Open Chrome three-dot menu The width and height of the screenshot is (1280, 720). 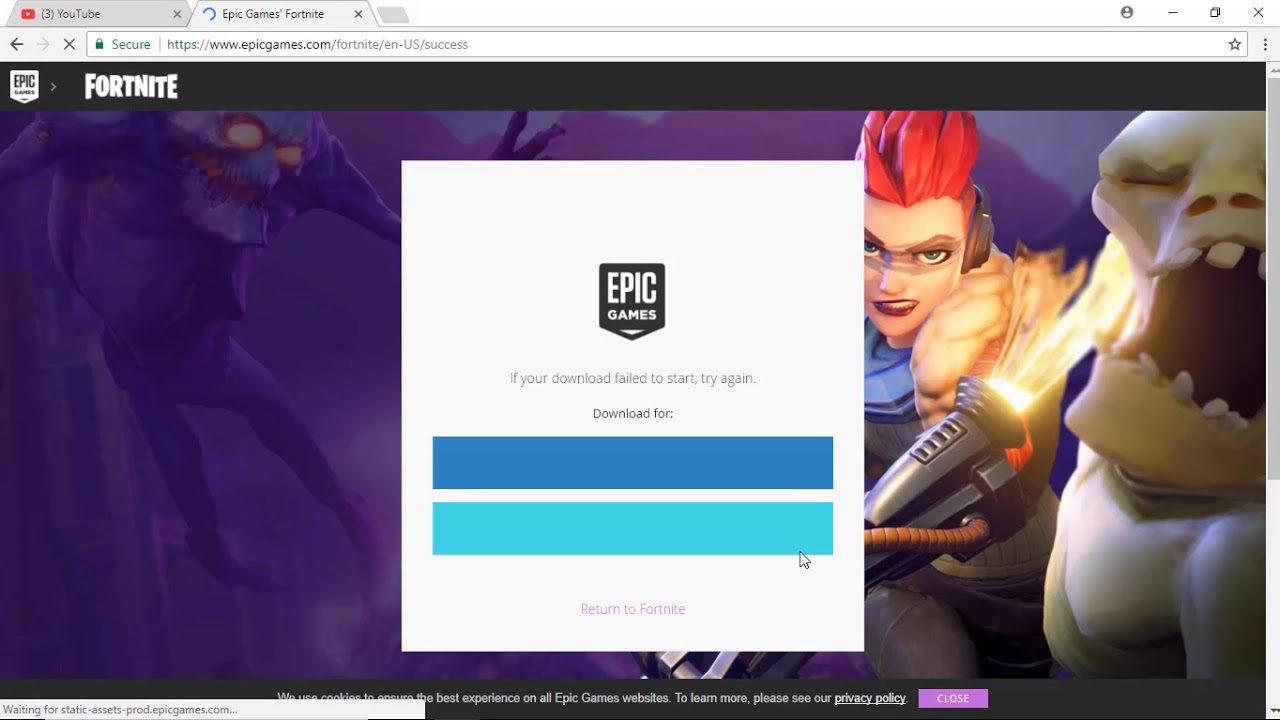pyautogui.click(x=1266, y=44)
